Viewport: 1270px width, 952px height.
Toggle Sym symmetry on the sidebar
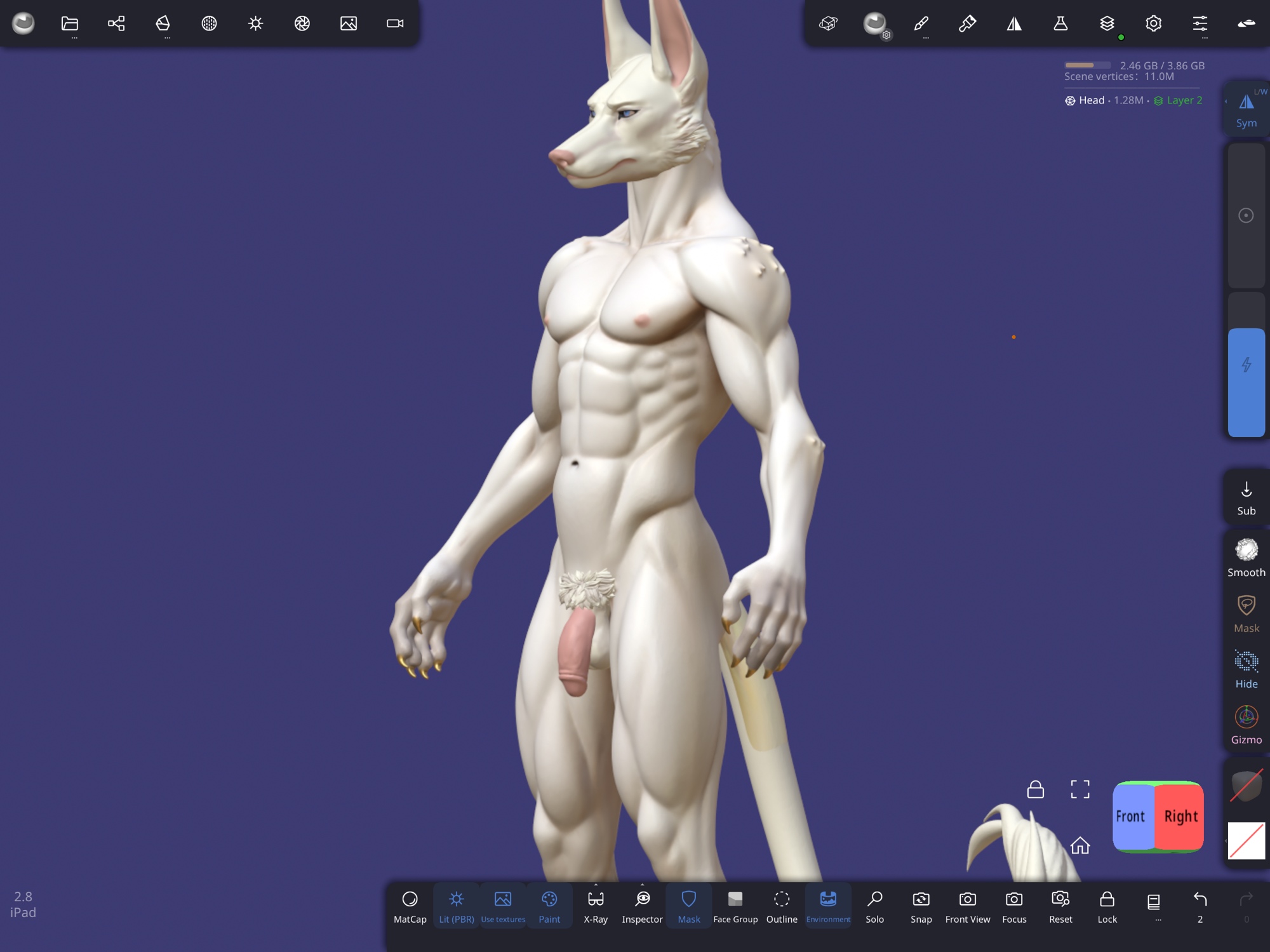pos(1246,109)
